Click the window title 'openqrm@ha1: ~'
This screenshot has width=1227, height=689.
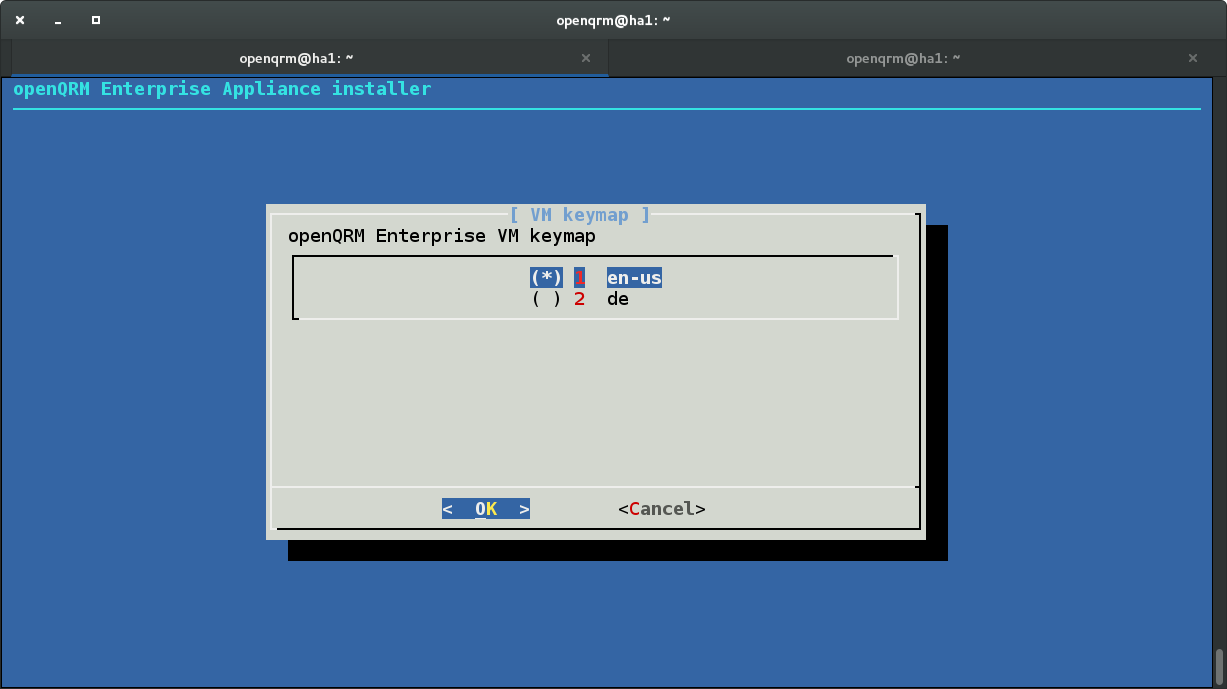point(613,20)
